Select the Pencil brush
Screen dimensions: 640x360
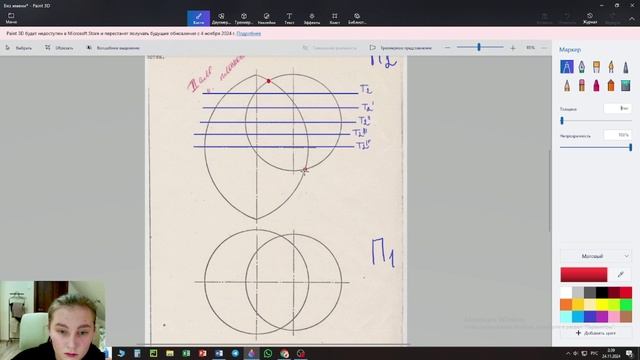[x=567, y=85]
